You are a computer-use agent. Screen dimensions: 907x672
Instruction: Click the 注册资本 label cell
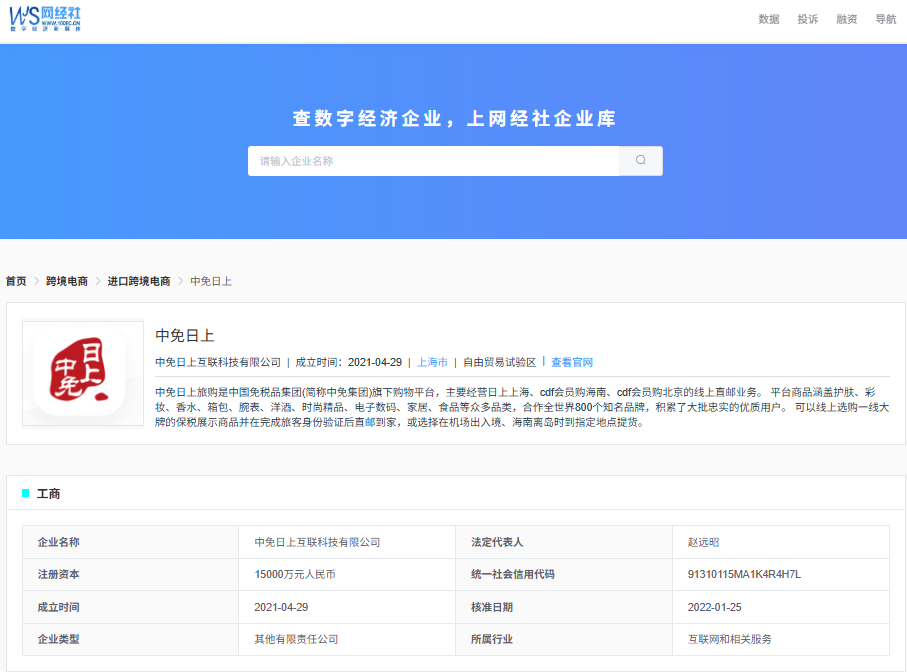130,574
